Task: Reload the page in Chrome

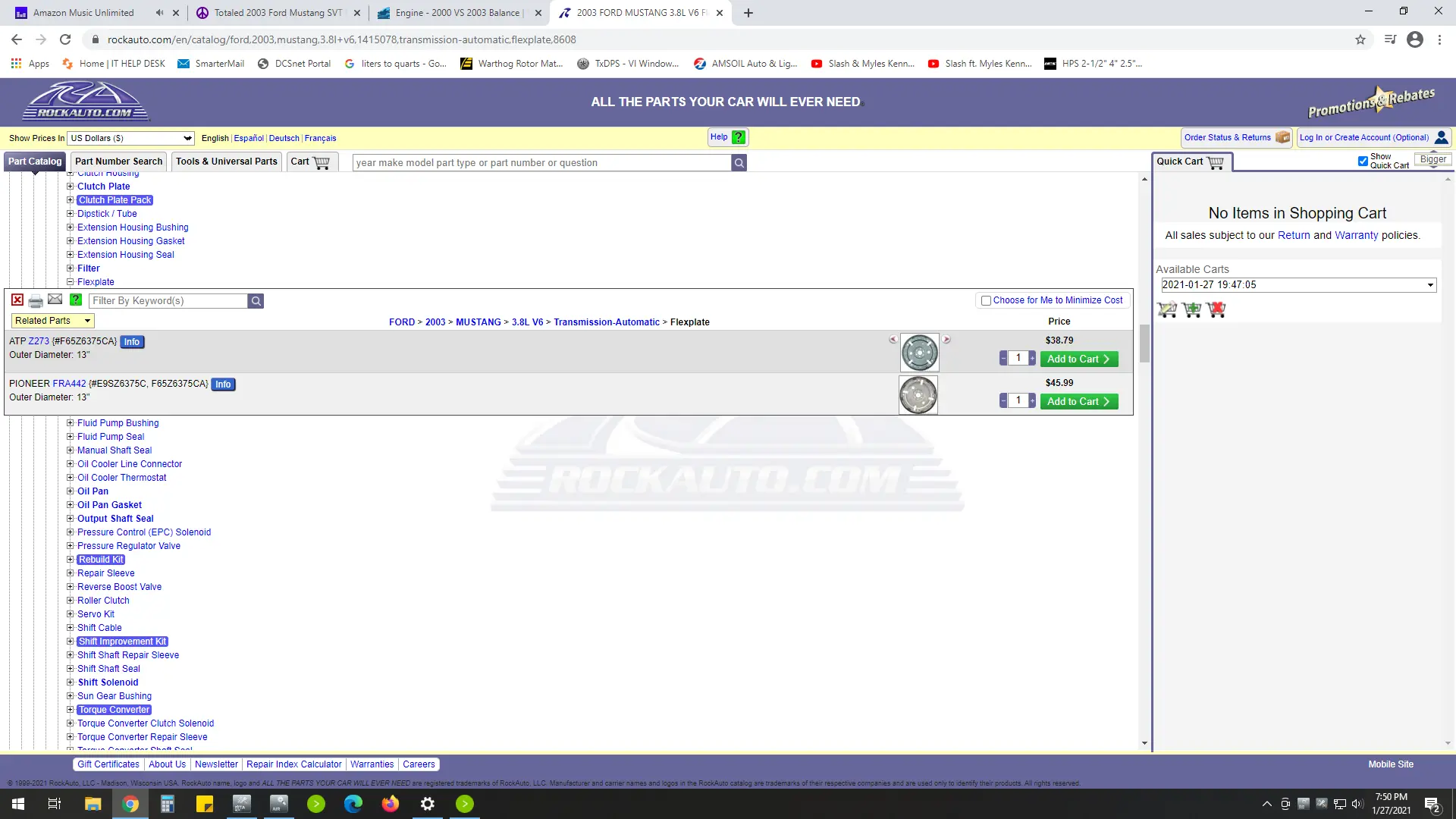Action: point(65,39)
